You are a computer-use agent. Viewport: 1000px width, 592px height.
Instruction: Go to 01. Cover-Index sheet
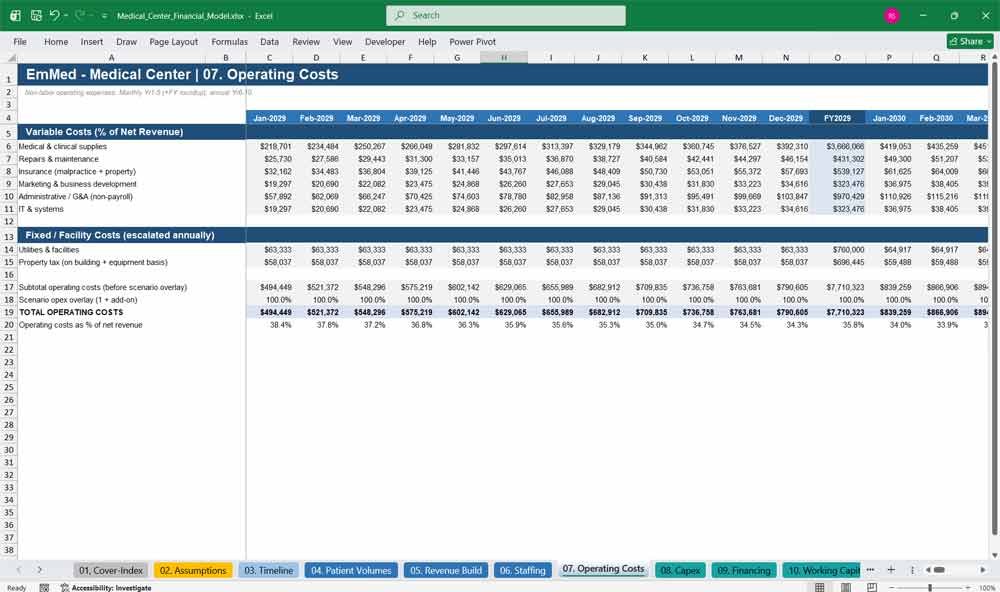pyautogui.click(x=111, y=570)
